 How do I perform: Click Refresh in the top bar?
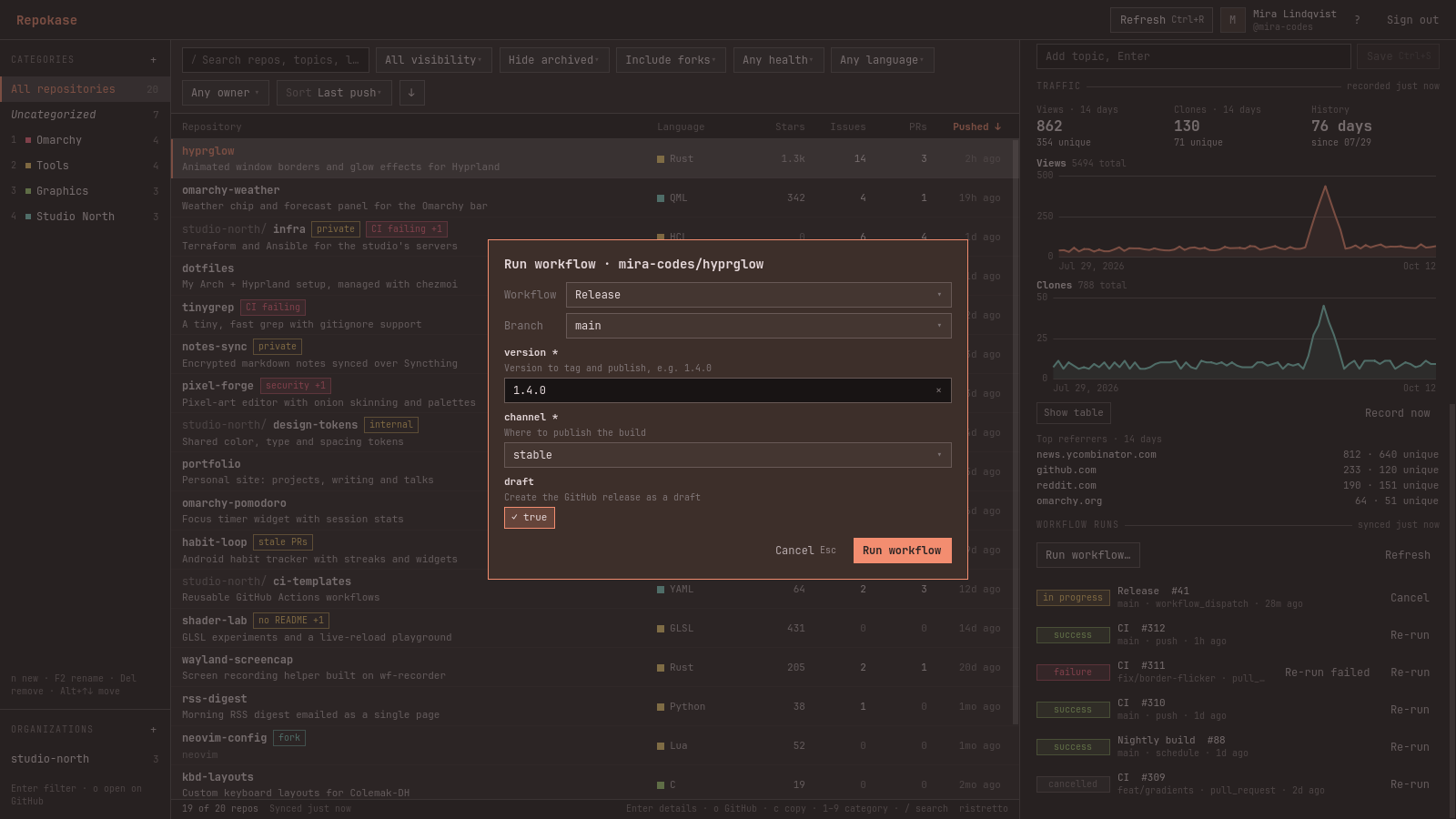(1161, 20)
